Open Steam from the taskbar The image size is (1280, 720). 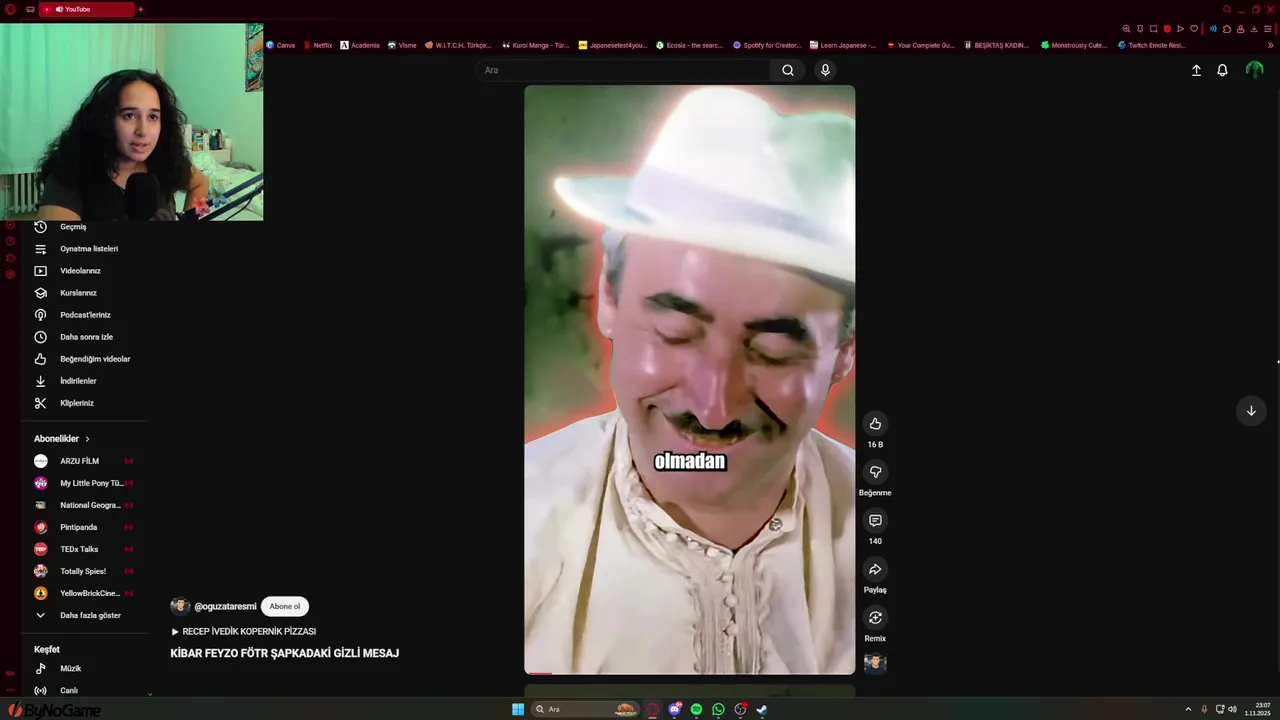coord(762,710)
